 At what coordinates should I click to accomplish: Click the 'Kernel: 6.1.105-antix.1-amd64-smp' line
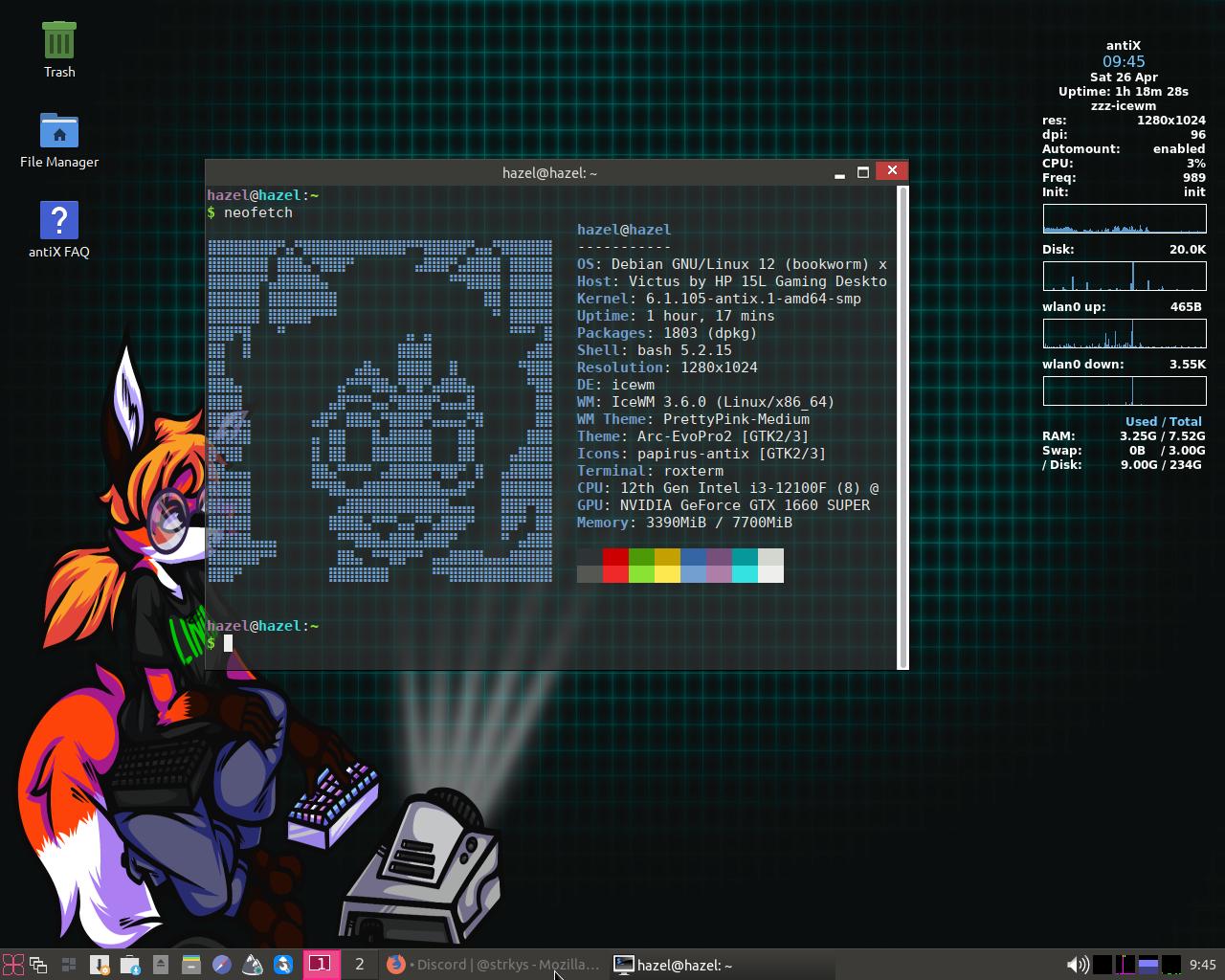[719, 299]
